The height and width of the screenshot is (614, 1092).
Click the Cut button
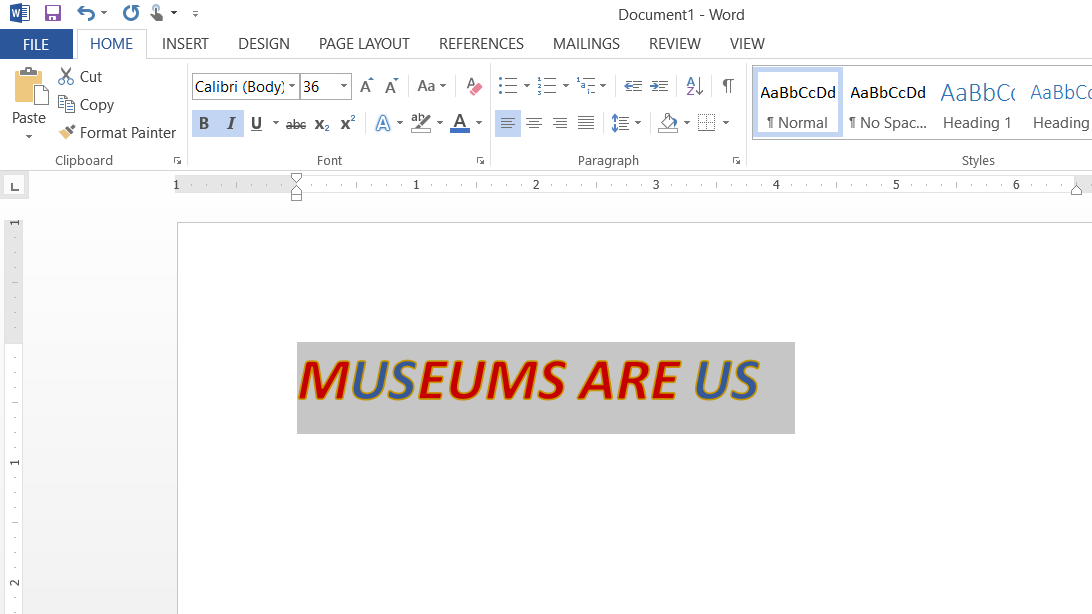(x=80, y=77)
